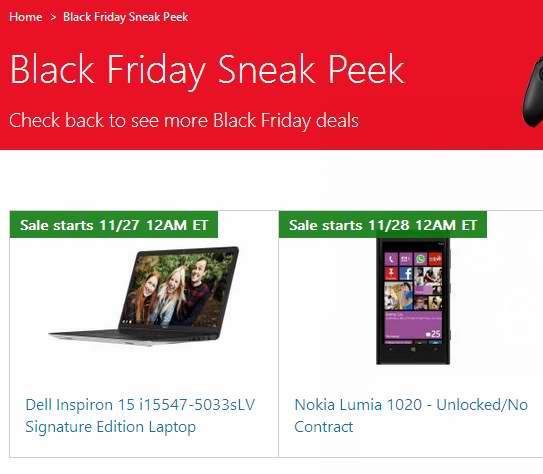Click the Check back for more deals subtitle
Viewport: 543px width, 474px height.
pos(184,120)
